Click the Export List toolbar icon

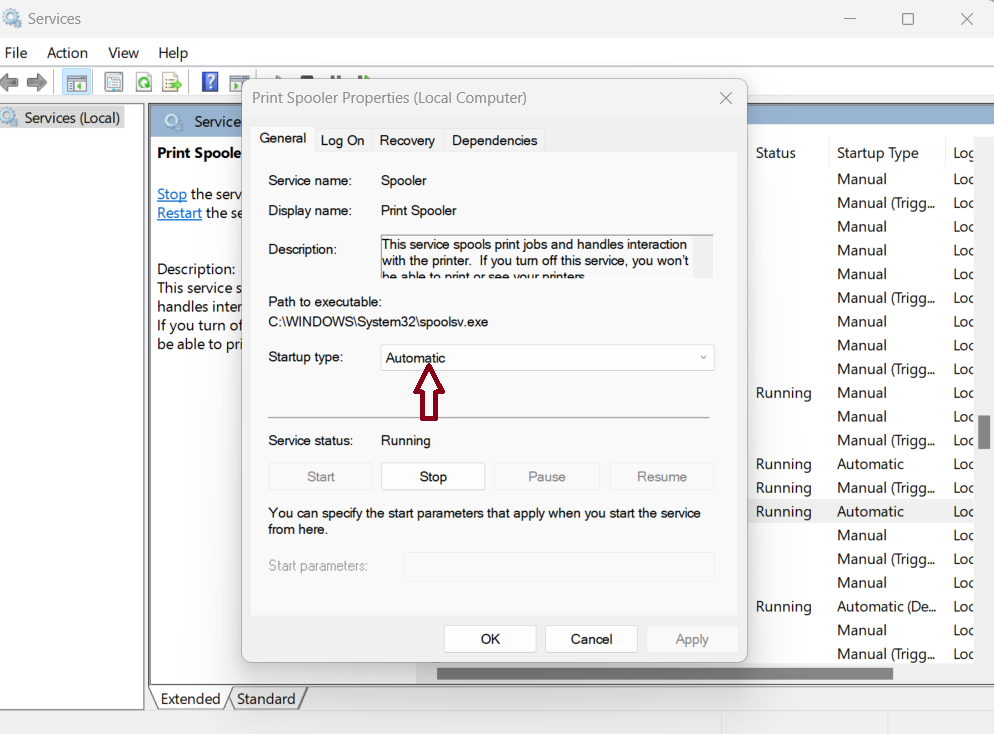[x=172, y=82]
